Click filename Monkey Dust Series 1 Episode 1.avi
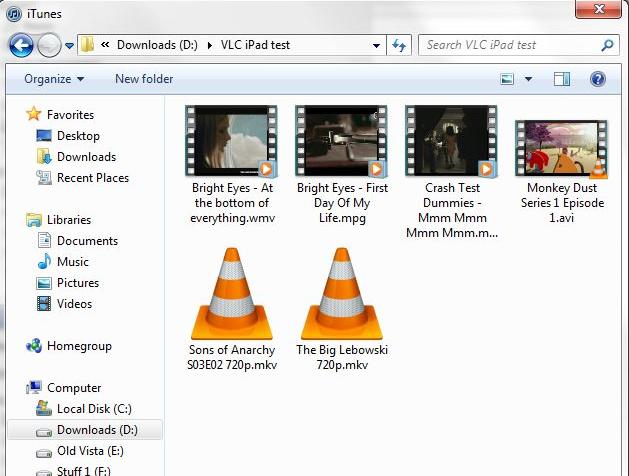629x476 pixels. pyautogui.click(x=562, y=203)
